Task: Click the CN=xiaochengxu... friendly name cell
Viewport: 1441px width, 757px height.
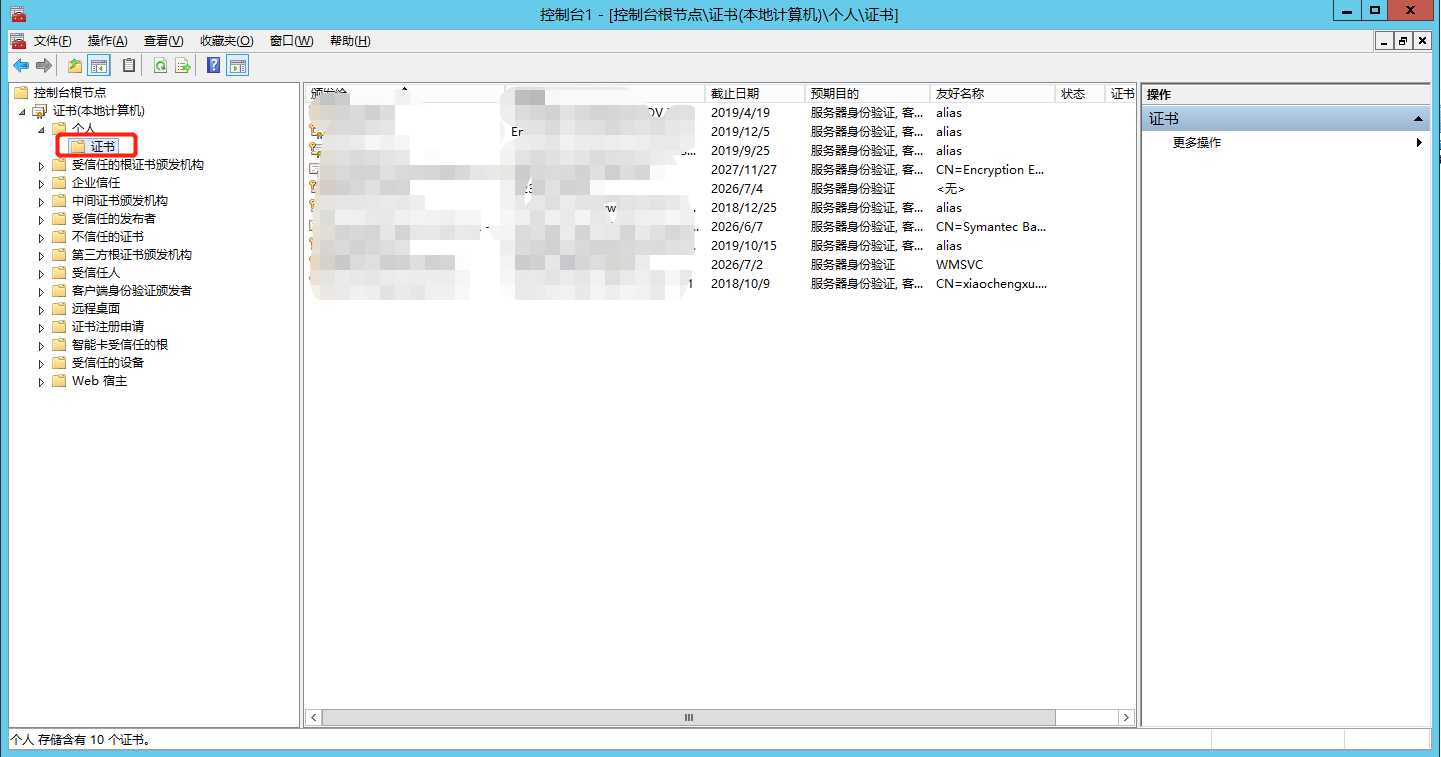Action: [991, 284]
